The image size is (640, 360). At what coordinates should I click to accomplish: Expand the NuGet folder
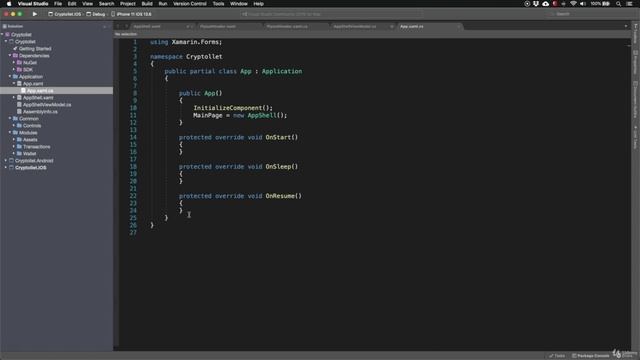pos(14,62)
